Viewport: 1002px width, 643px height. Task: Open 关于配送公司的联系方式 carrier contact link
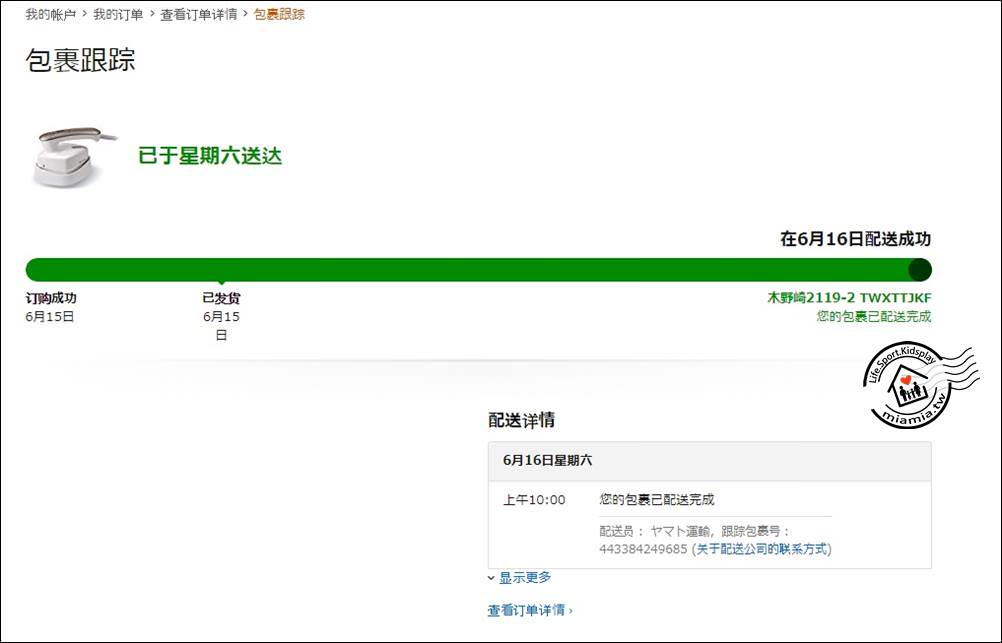(x=763, y=549)
